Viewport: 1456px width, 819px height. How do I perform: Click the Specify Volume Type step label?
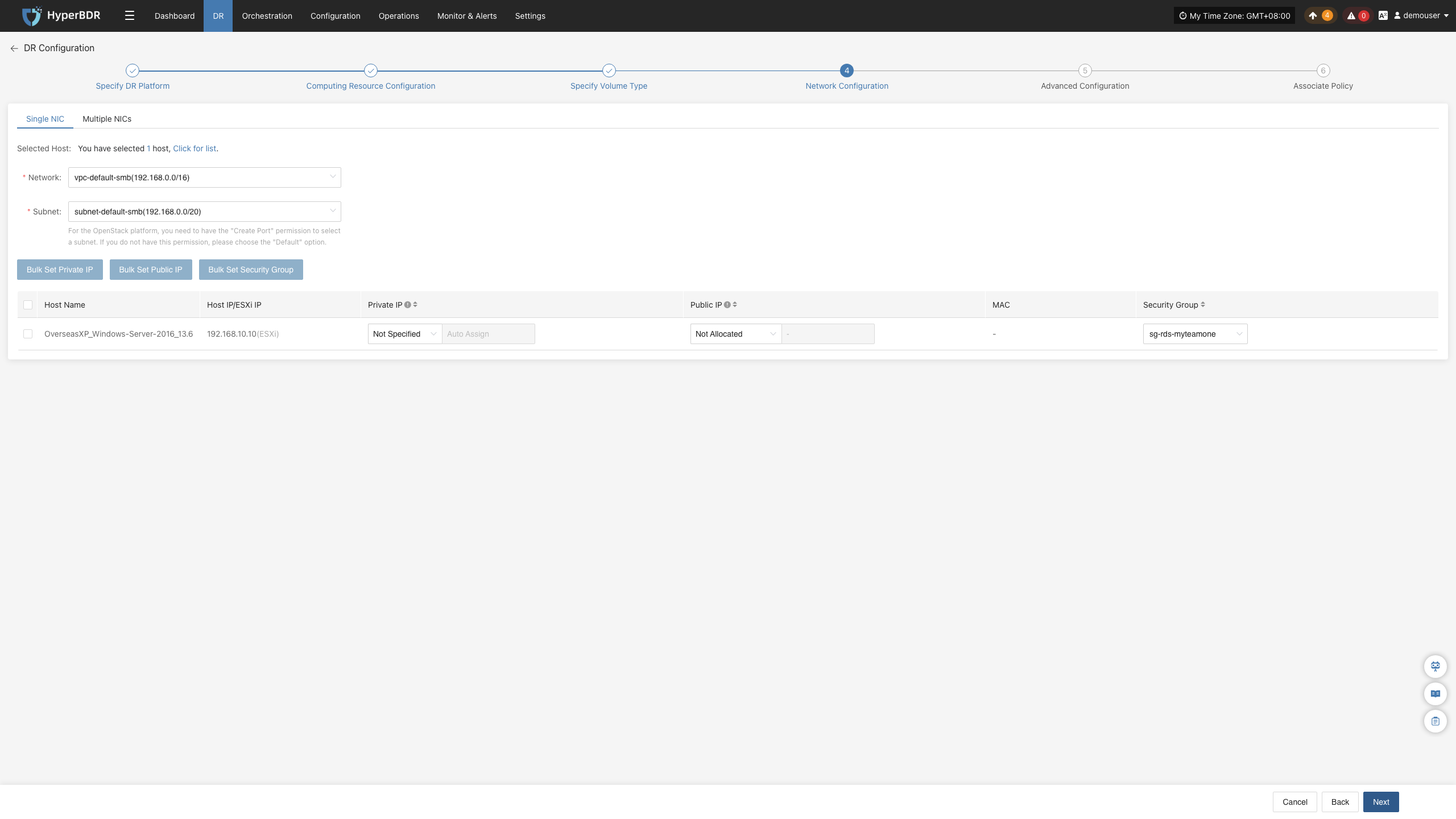[609, 86]
